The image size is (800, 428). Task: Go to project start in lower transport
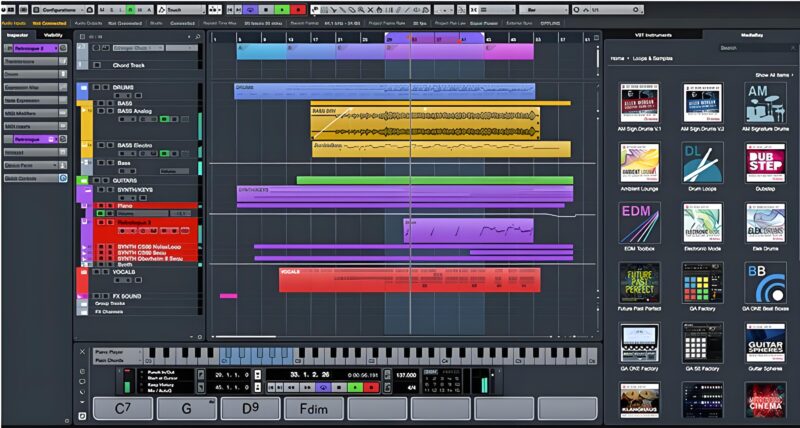(271, 387)
